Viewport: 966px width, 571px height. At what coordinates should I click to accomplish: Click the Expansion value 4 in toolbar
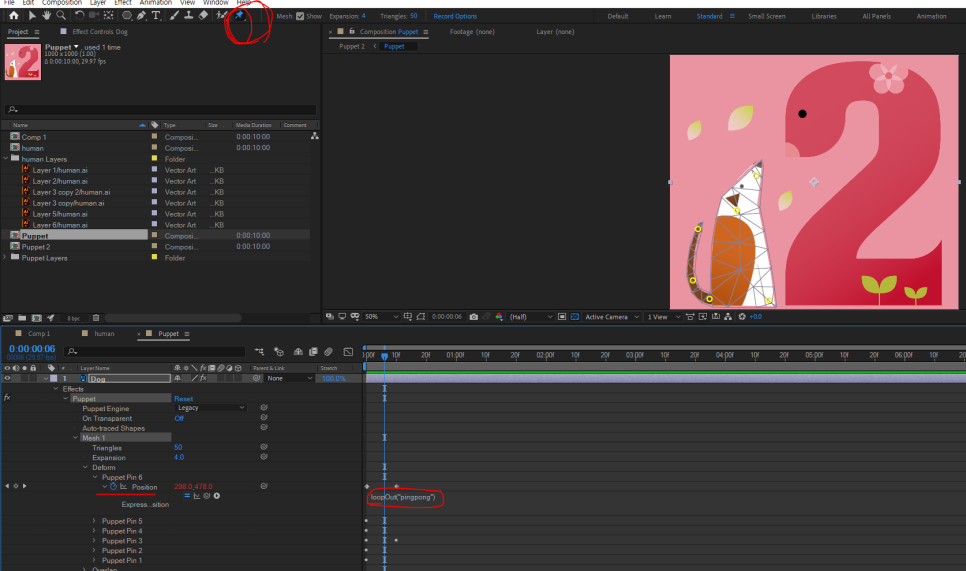coord(363,16)
